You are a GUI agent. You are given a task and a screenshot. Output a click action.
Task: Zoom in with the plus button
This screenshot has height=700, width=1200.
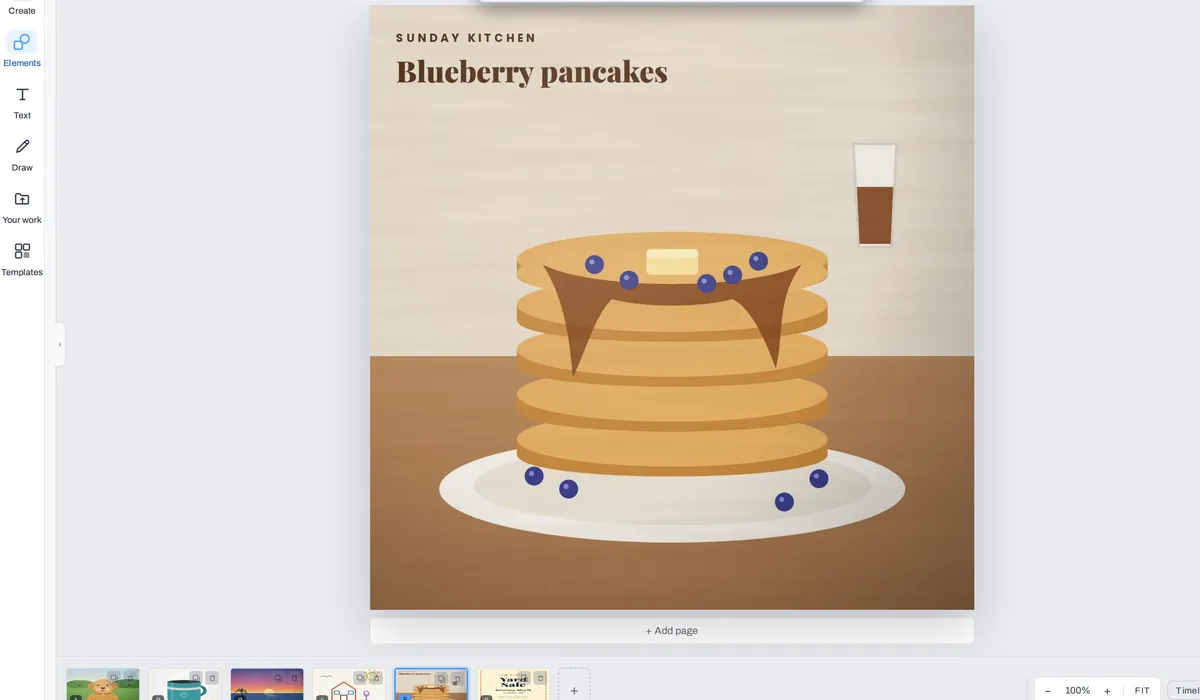click(1107, 691)
